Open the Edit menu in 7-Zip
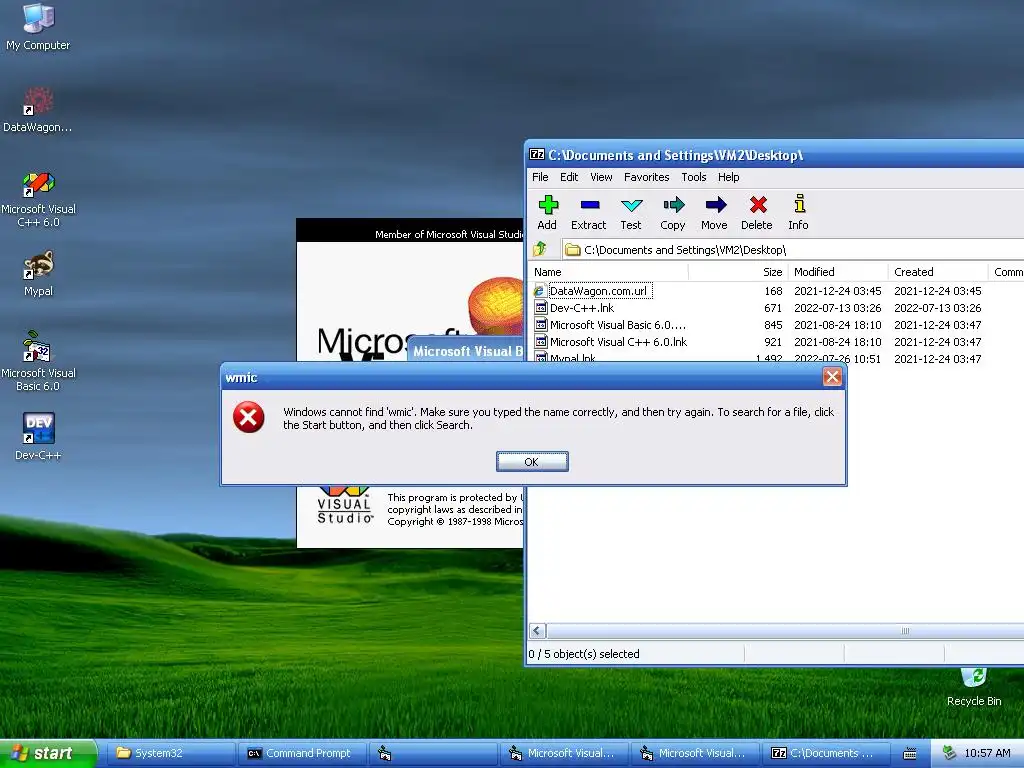The height and width of the screenshot is (768, 1024). [569, 177]
